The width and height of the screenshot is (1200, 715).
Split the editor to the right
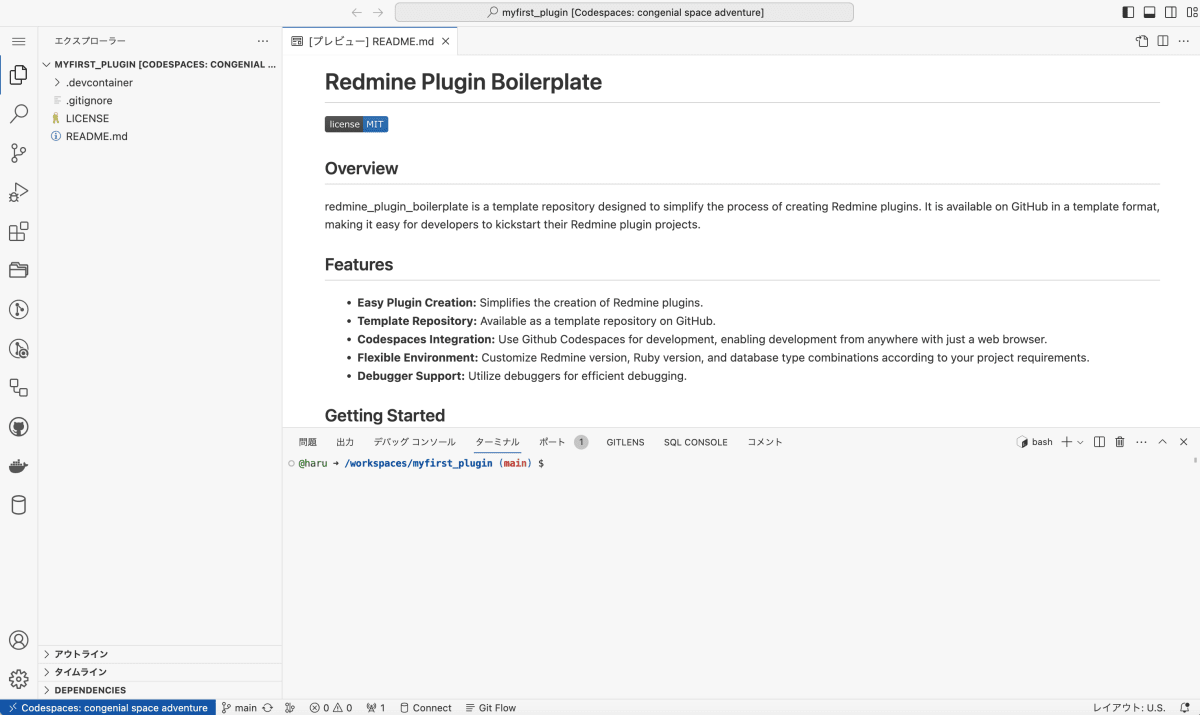click(1163, 41)
